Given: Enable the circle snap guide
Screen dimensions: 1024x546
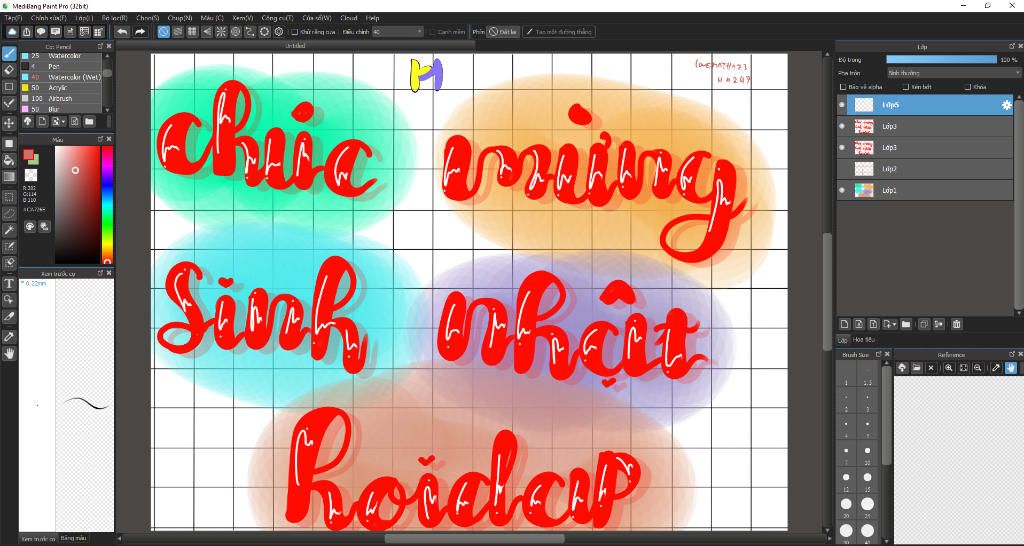Looking at the screenshot, I should tap(235, 31).
